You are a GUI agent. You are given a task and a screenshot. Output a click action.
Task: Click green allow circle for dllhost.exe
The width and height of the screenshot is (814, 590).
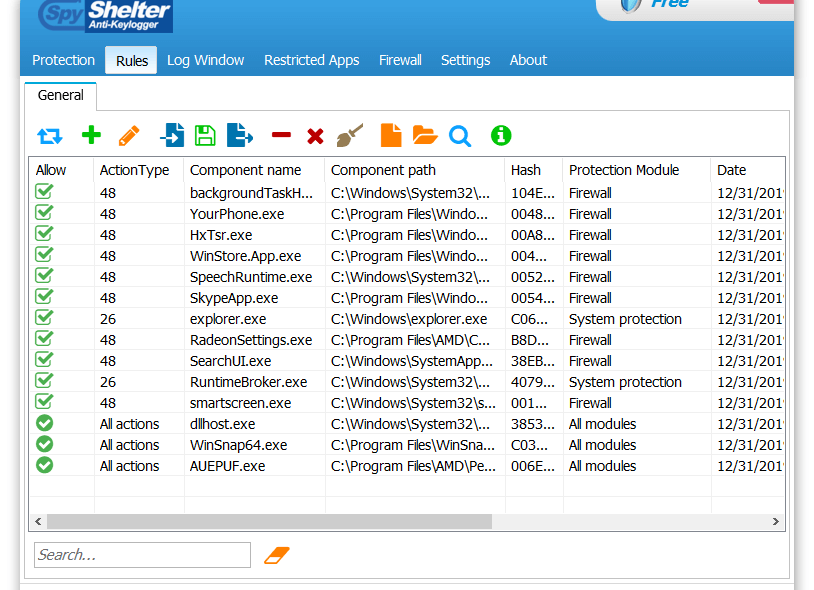pos(45,423)
